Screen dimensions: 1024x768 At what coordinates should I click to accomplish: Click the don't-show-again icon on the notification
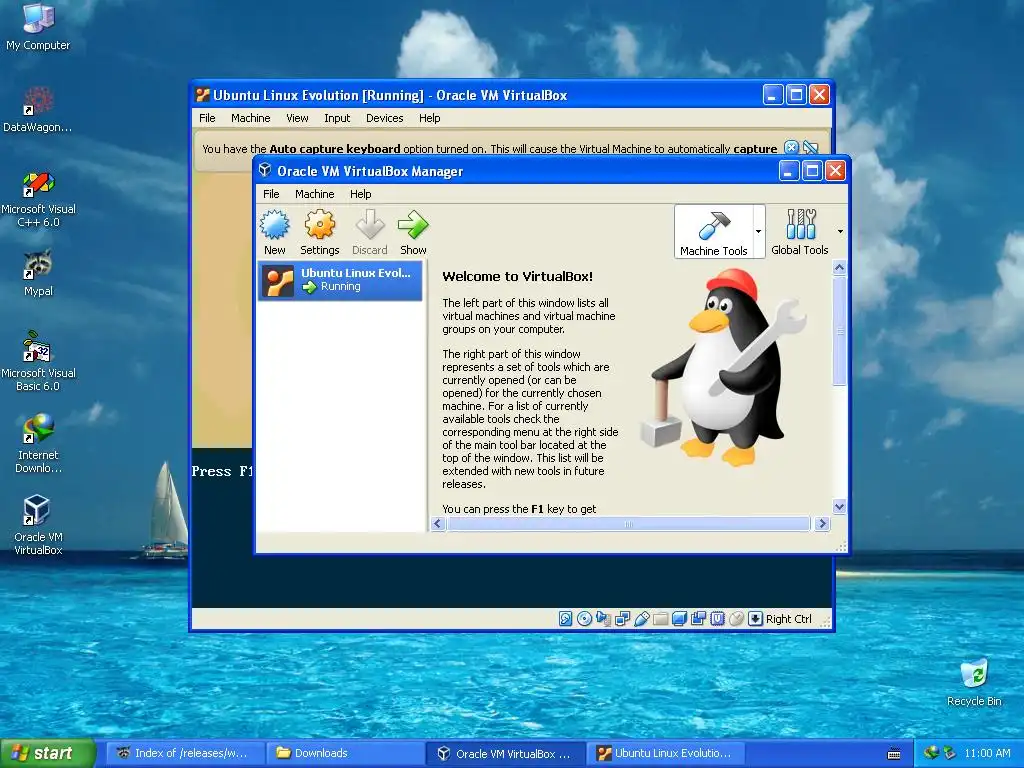810,148
